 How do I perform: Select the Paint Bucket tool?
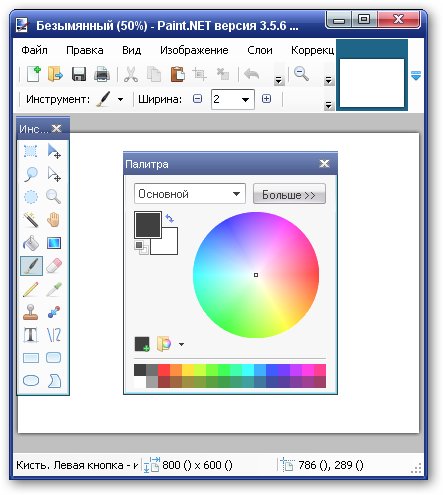tap(31, 243)
